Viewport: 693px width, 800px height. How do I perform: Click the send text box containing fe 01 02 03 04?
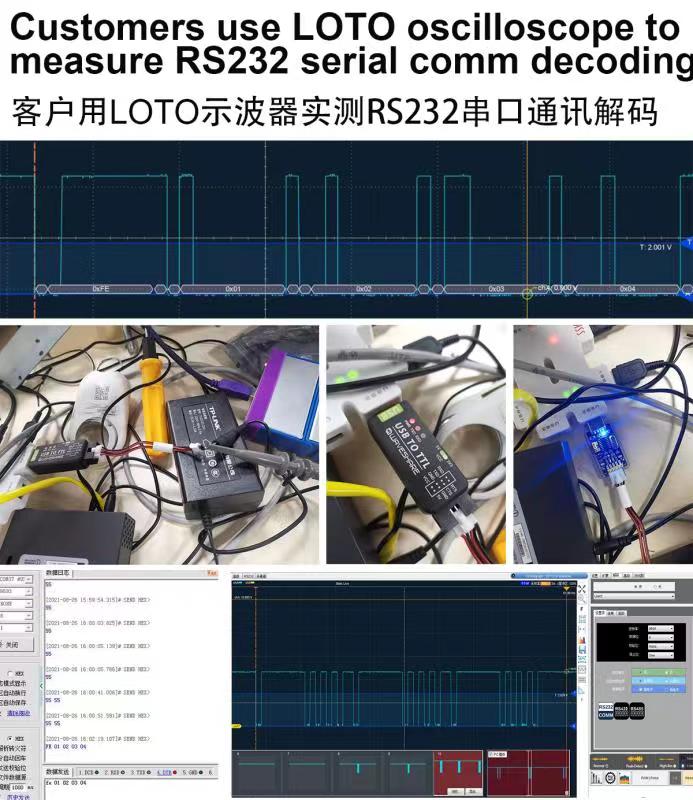(x=132, y=789)
